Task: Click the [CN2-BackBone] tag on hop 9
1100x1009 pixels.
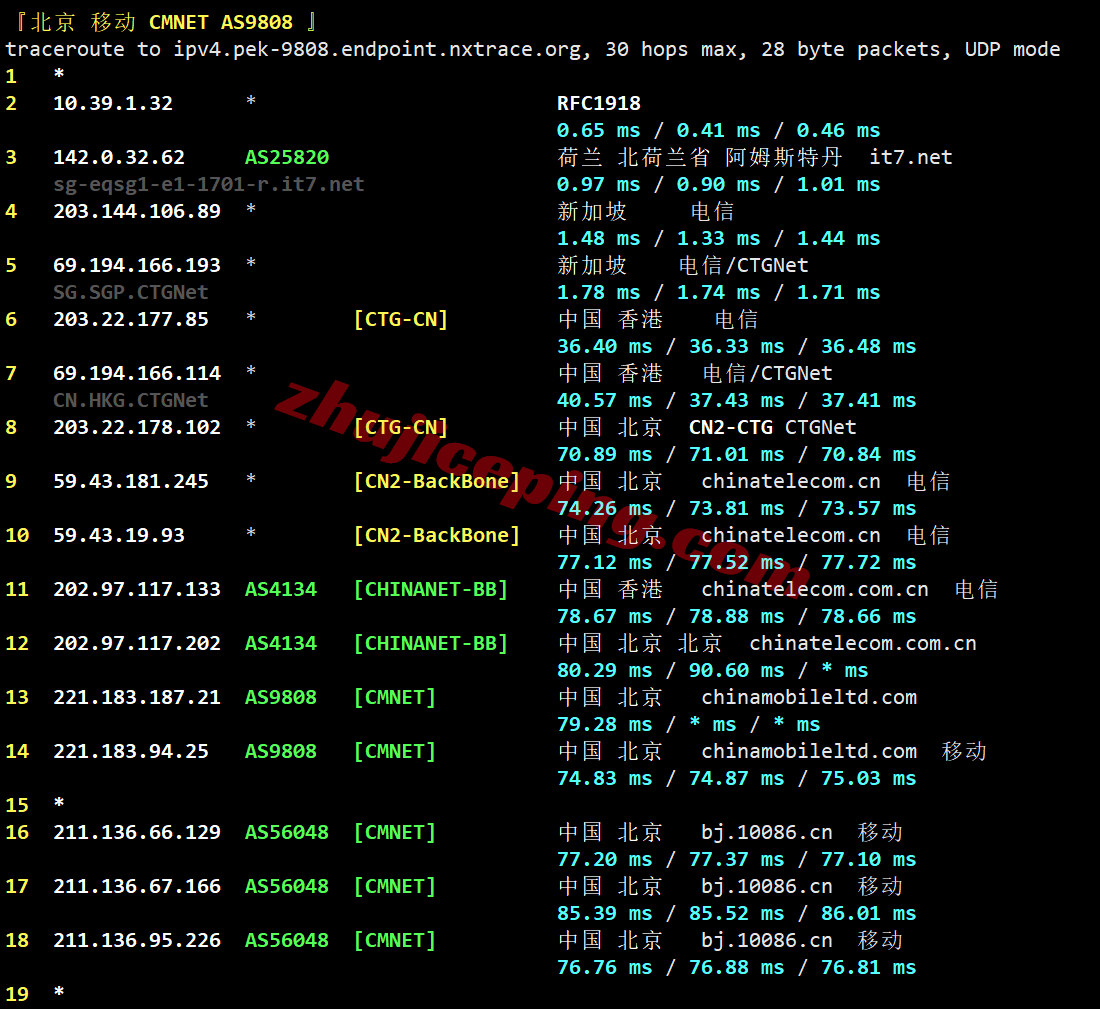Action: [x=436, y=481]
